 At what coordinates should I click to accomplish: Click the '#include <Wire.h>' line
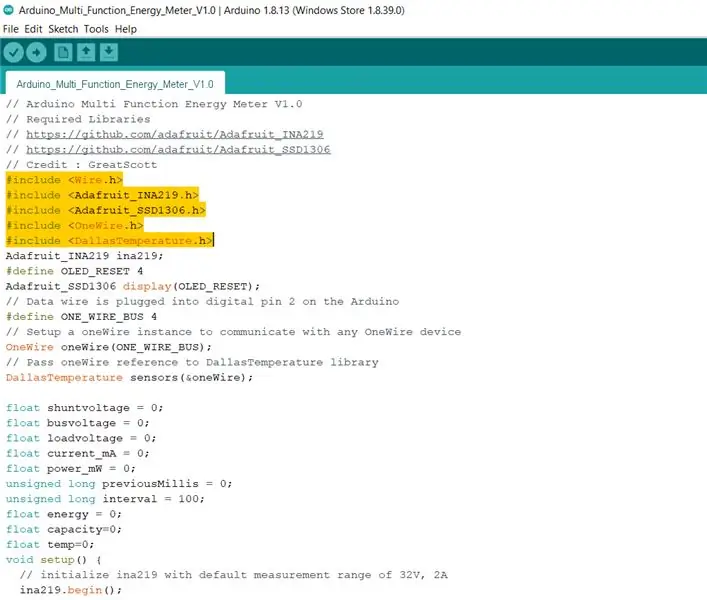coord(64,180)
